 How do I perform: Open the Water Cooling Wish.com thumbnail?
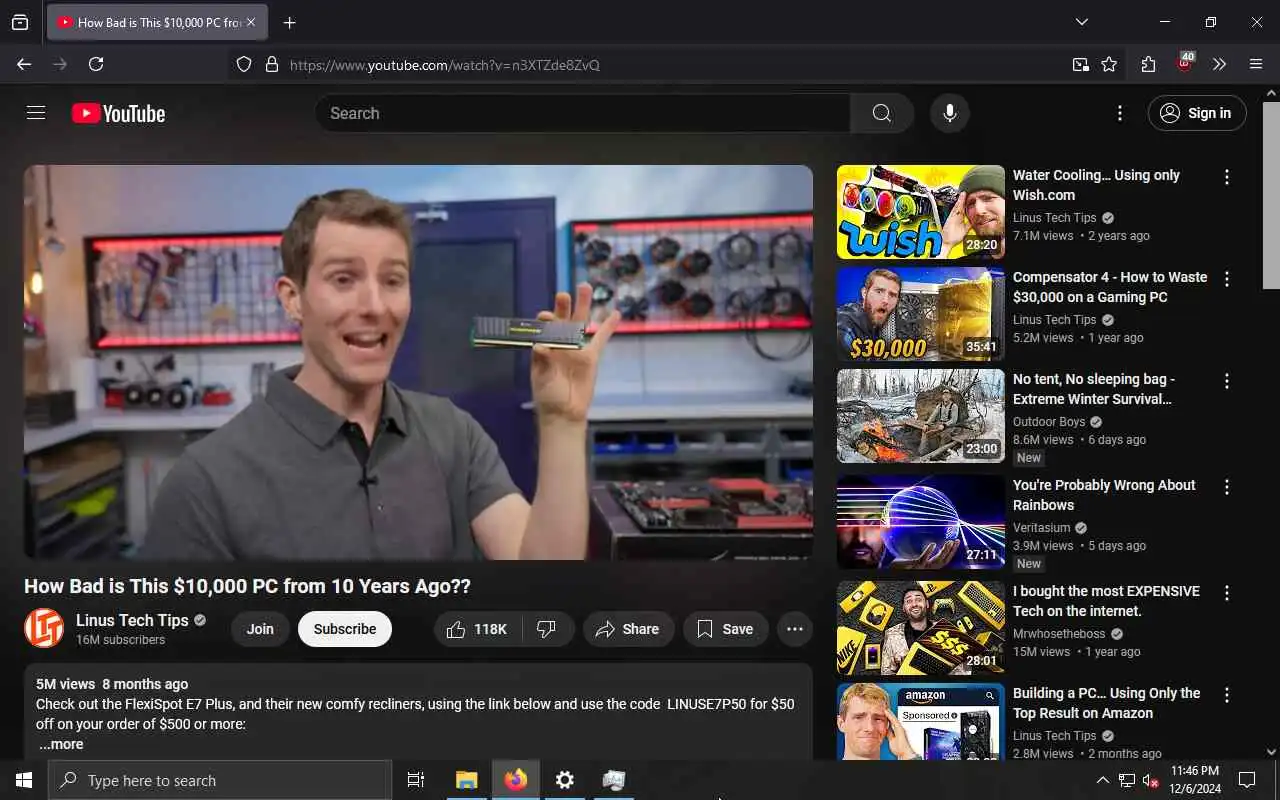click(921, 212)
